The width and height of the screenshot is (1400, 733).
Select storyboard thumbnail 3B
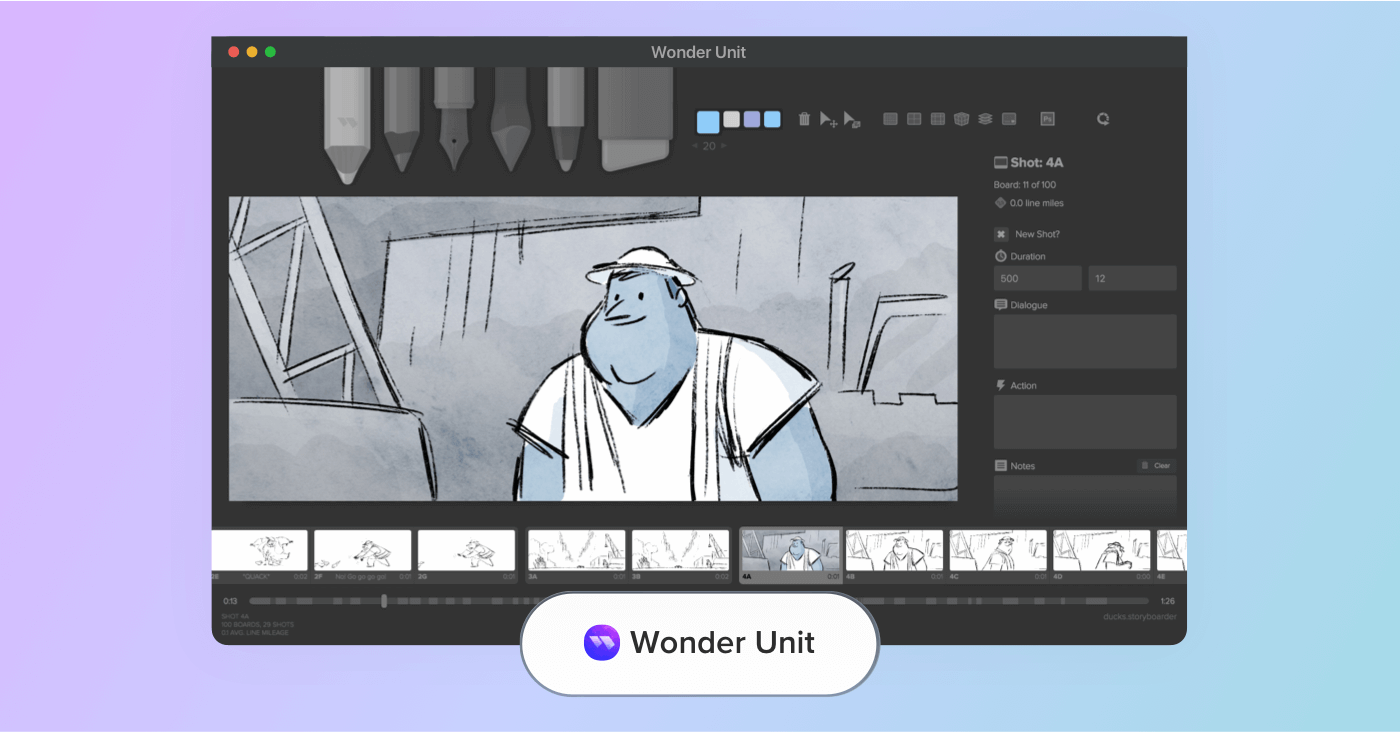point(680,550)
